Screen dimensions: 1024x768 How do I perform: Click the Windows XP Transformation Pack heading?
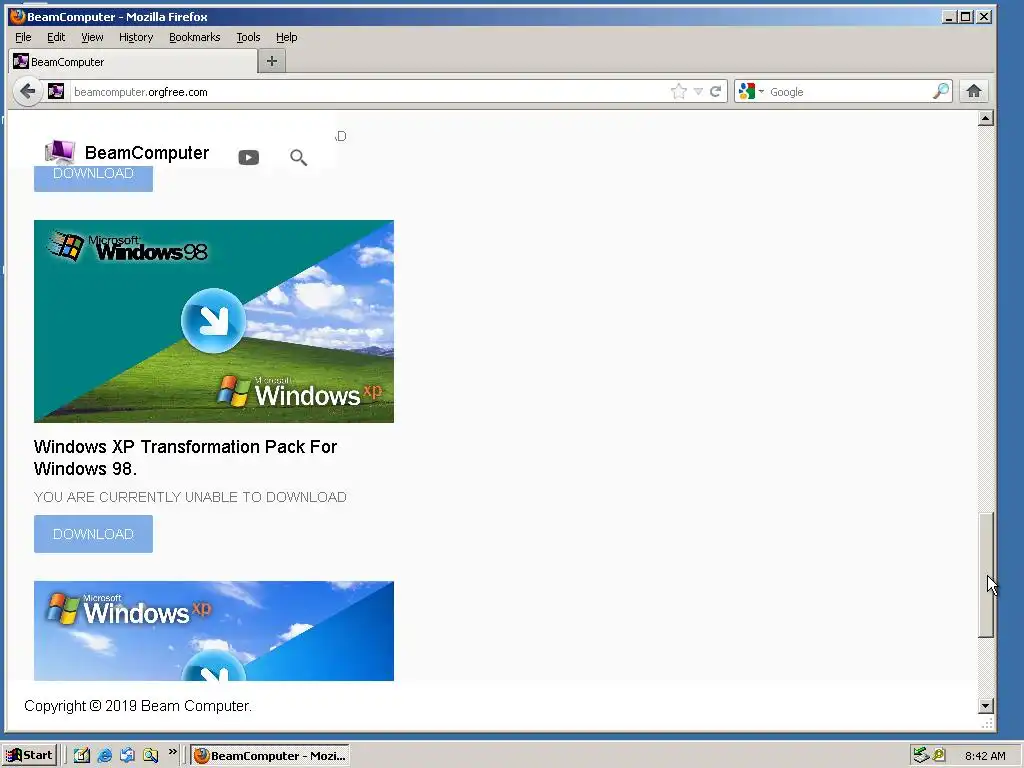point(185,457)
